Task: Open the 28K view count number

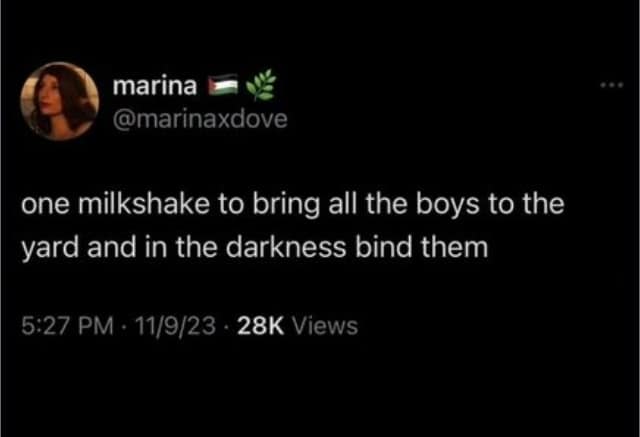Action: click(x=260, y=326)
